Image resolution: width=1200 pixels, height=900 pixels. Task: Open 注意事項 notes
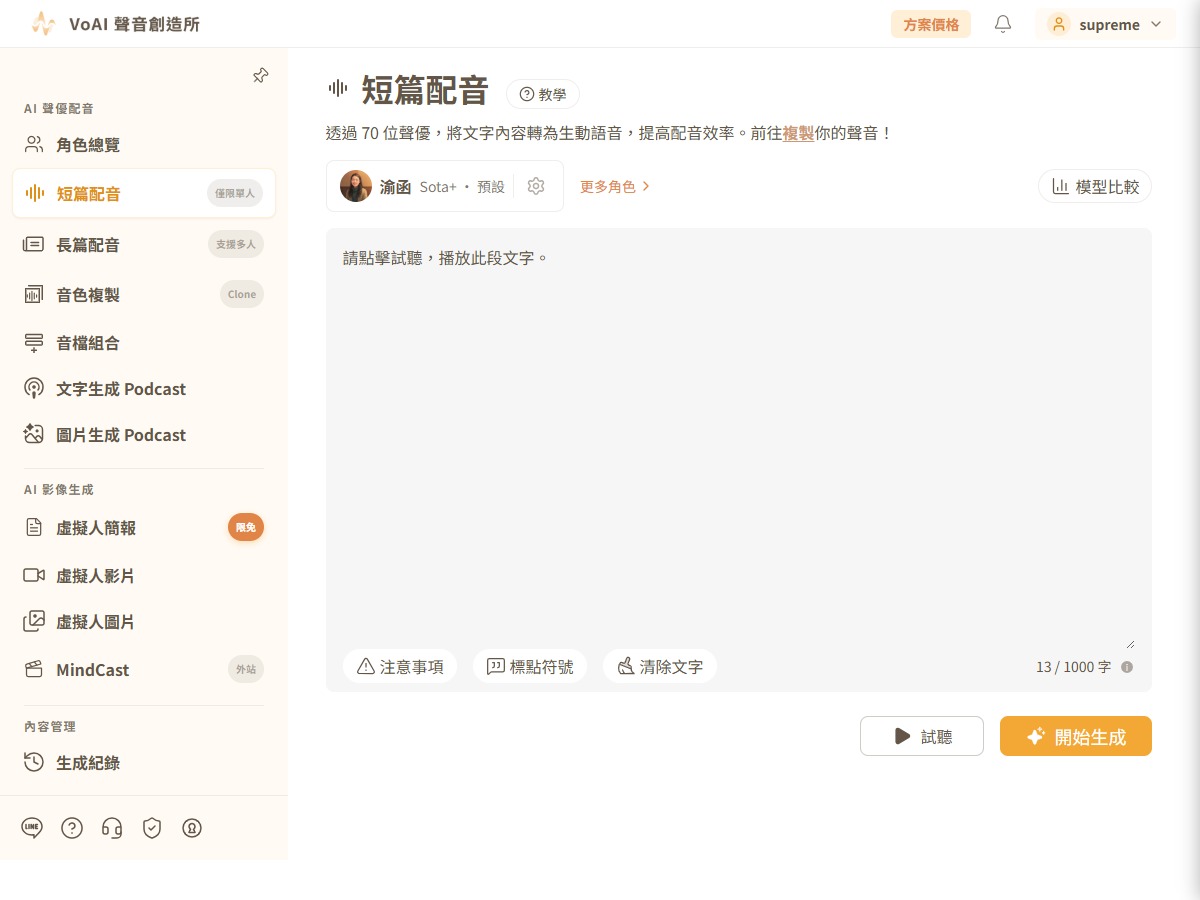[400, 666]
